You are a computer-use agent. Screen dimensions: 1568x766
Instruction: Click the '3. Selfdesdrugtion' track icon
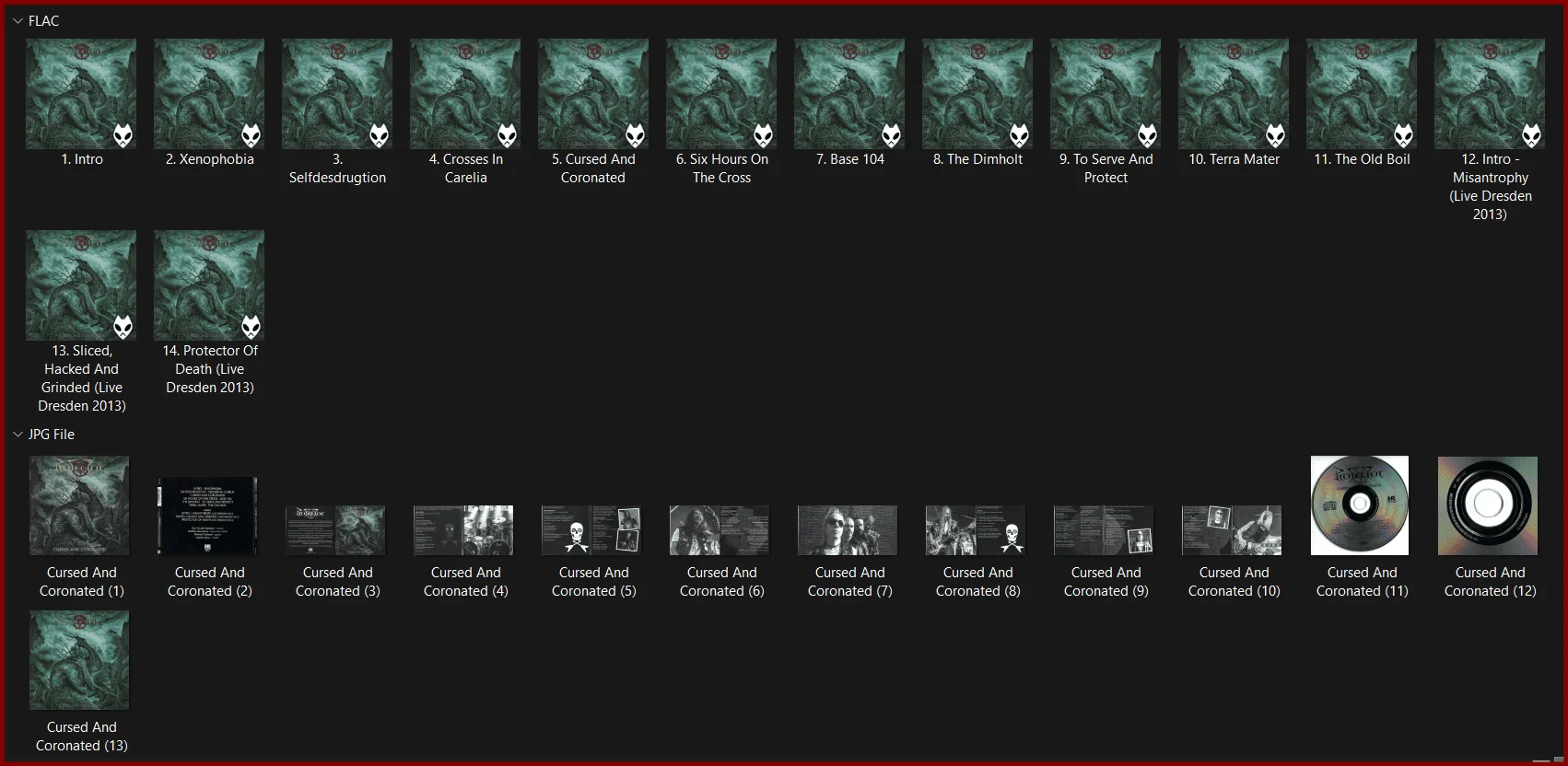337,94
